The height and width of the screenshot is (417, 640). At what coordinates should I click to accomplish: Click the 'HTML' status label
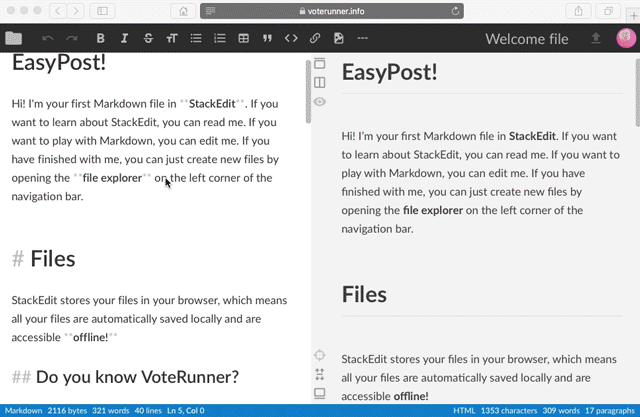pos(464,410)
